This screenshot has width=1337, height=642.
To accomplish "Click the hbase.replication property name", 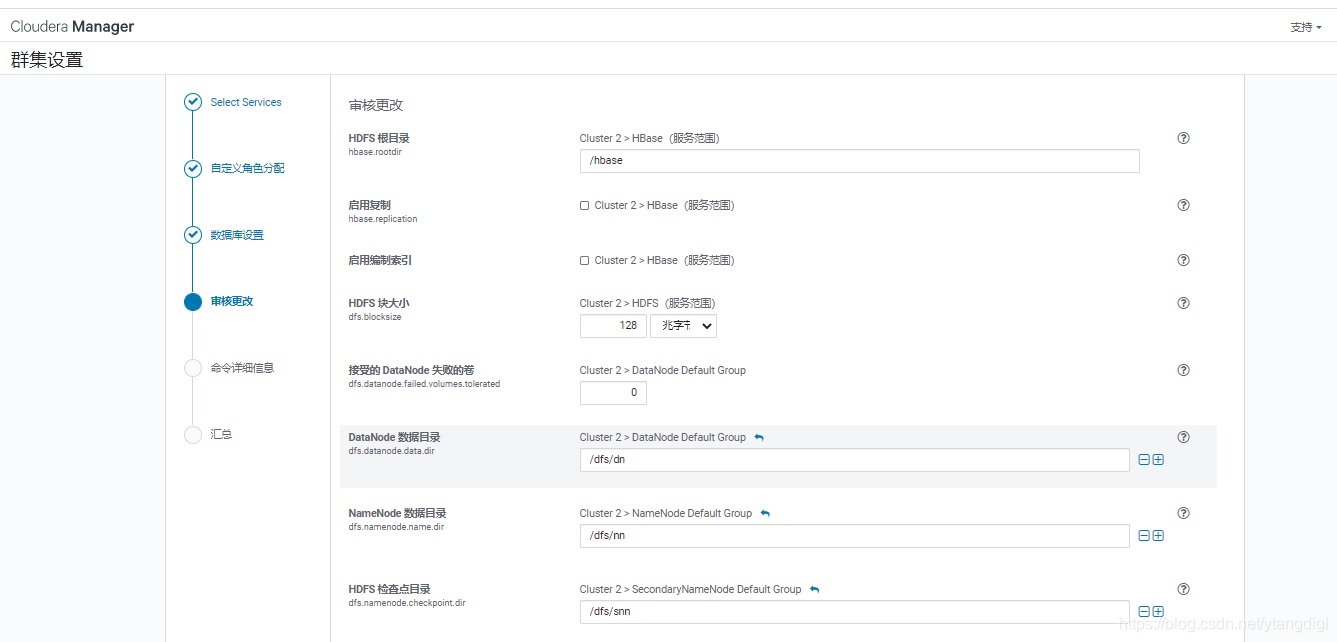I will [383, 219].
